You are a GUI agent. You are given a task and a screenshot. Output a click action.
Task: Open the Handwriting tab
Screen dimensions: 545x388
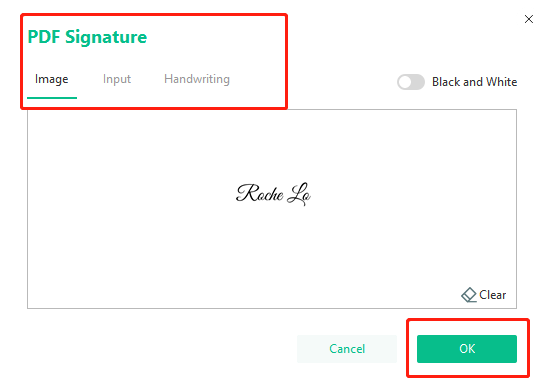pos(197,79)
